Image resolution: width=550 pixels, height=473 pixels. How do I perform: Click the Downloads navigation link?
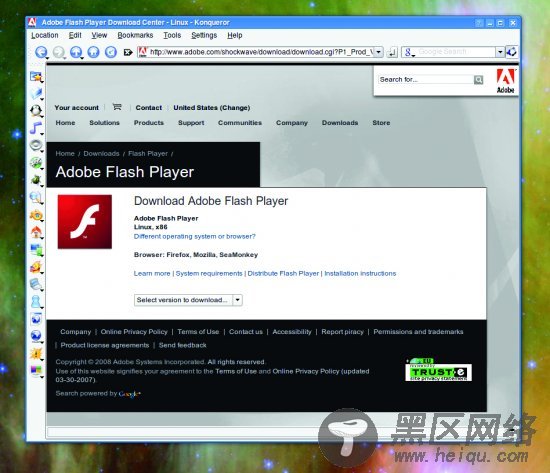point(340,123)
